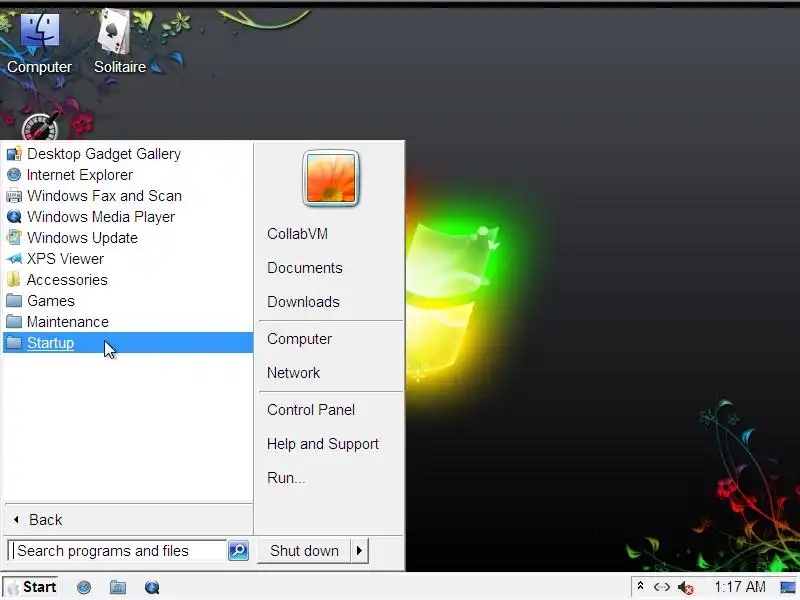Click the Start button
Viewport: 800px width, 600px height.
(x=30, y=587)
